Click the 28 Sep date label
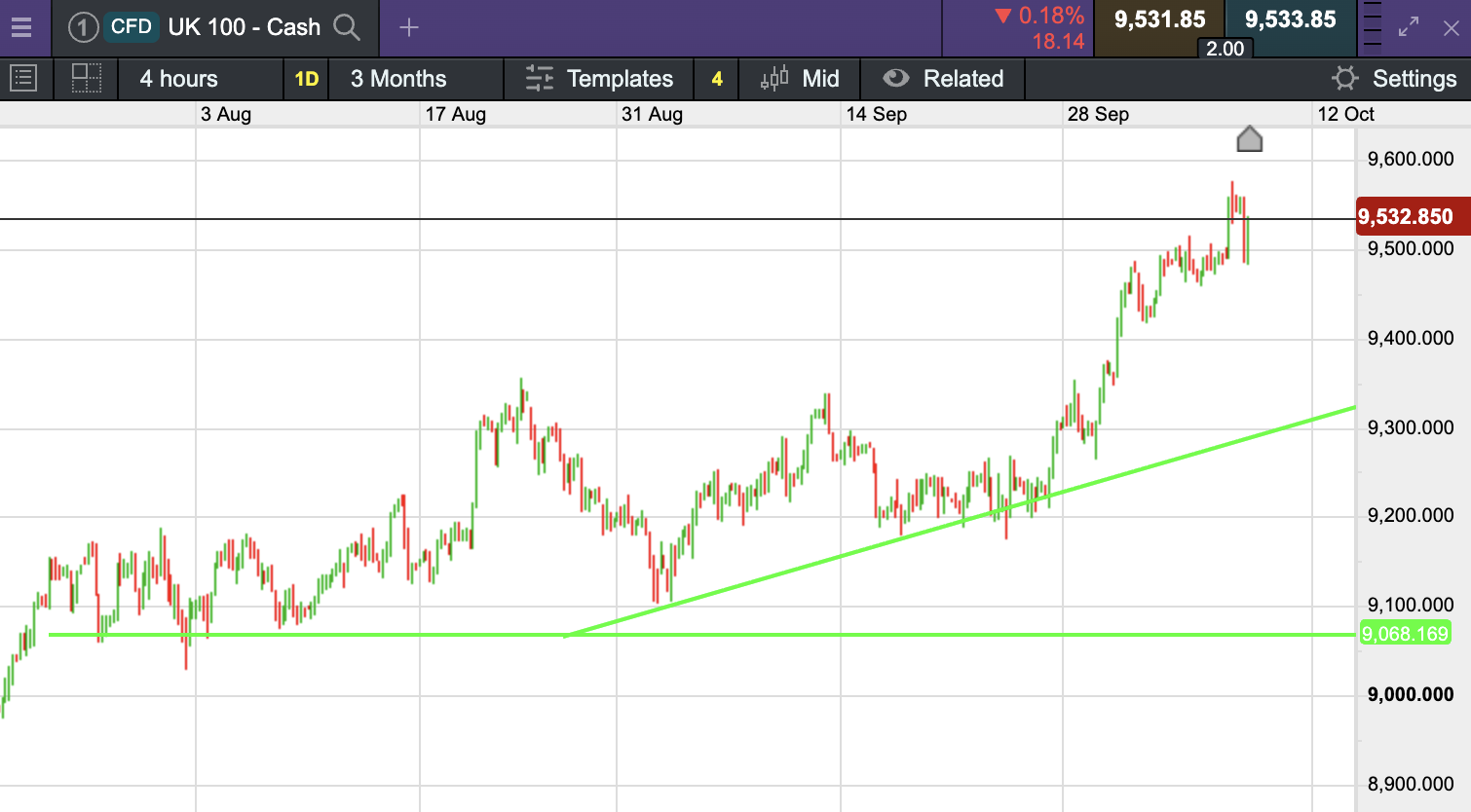The height and width of the screenshot is (812, 1471). 1099,114
